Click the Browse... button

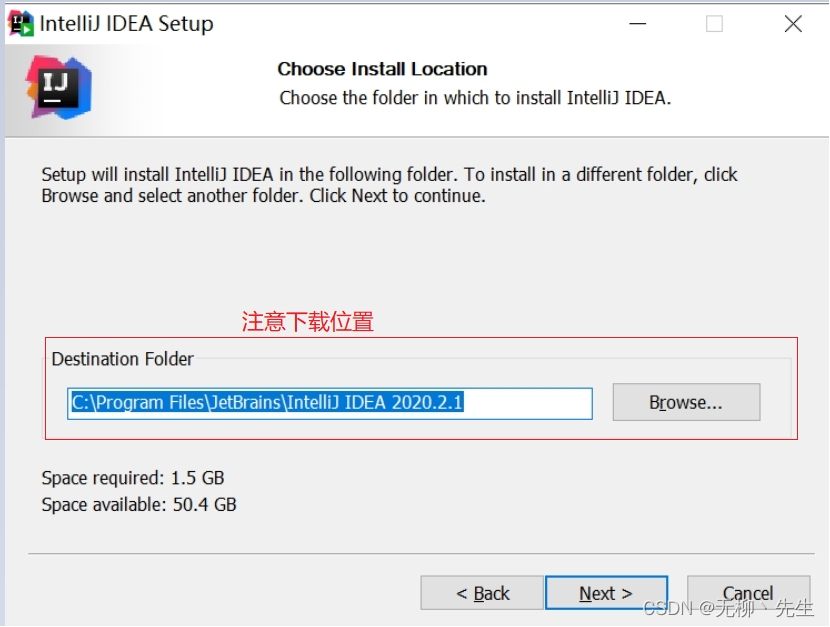tap(685, 403)
